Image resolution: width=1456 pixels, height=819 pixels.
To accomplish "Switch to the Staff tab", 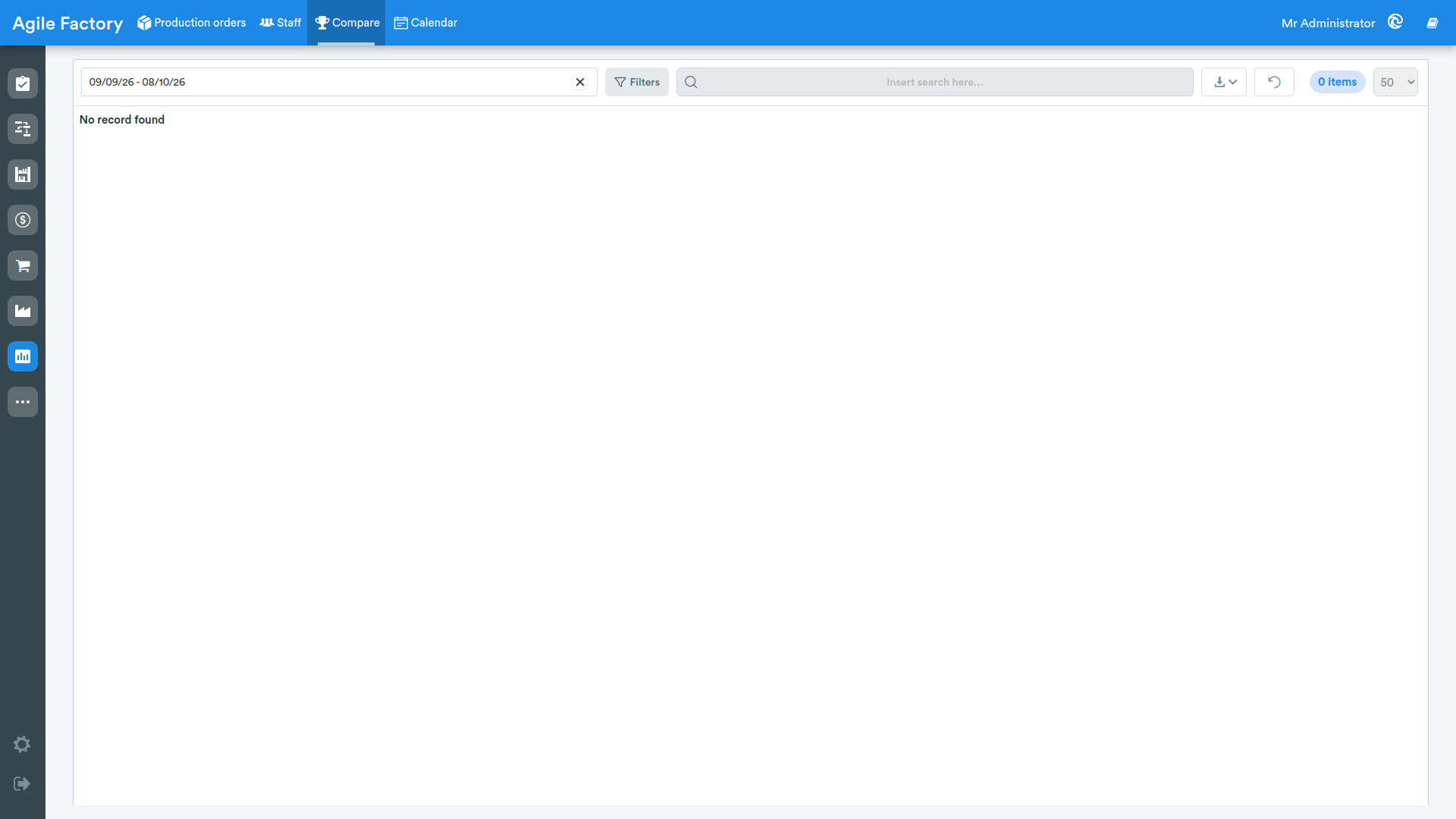I will 281,23.
